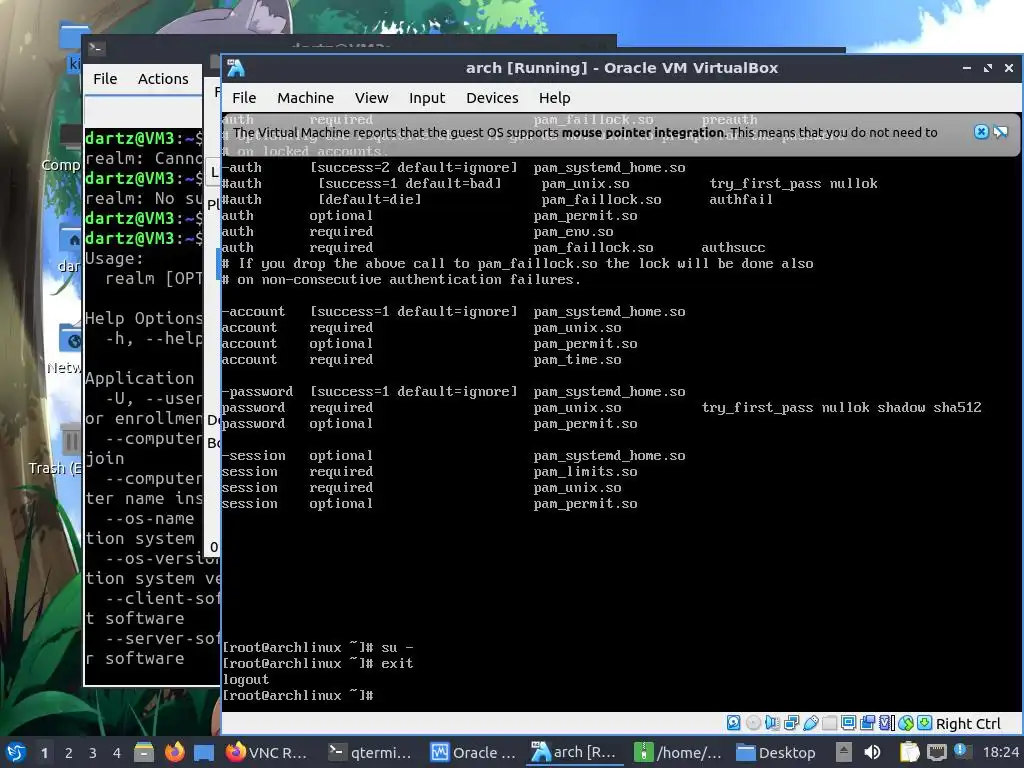
Task: Click the pam_faillock.so authsucc line
Action: point(493,248)
